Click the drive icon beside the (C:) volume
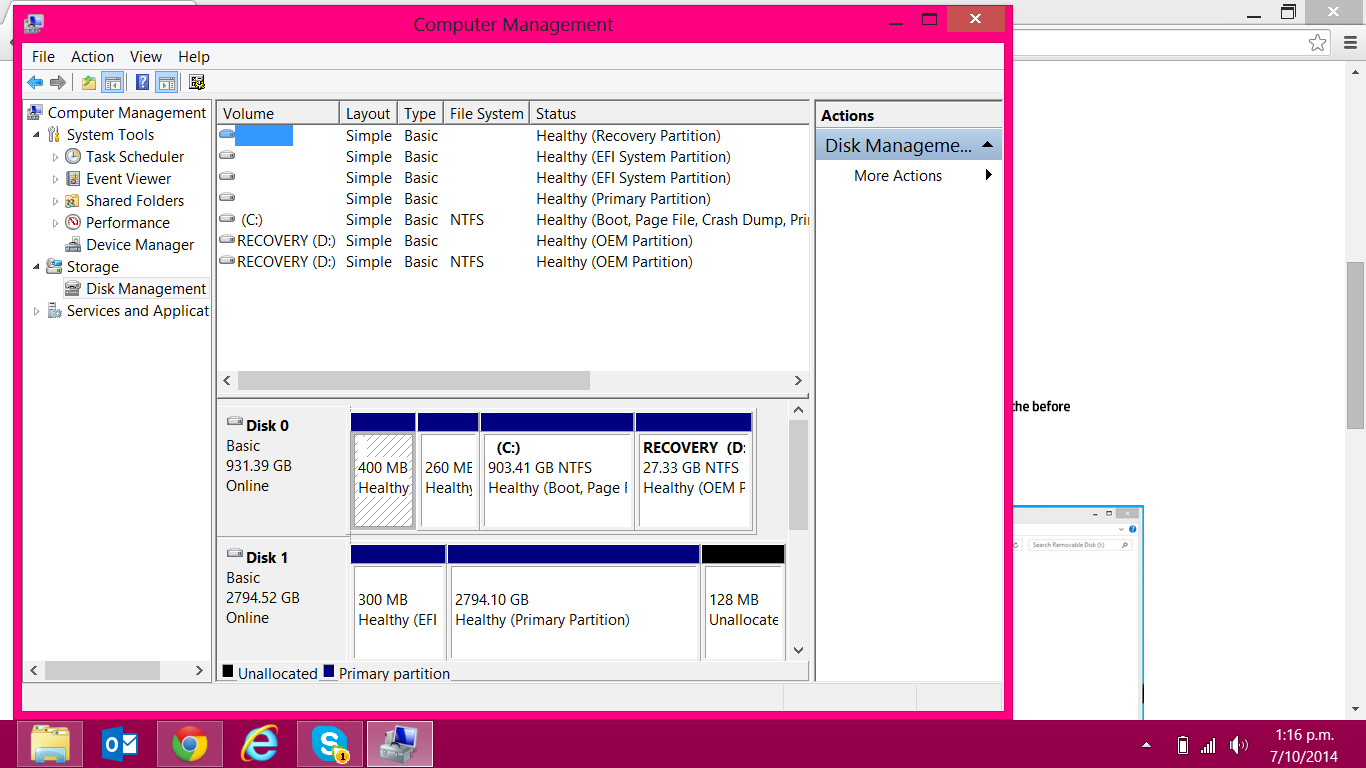Viewport: 1366px width, 768px height. pyautogui.click(x=227, y=220)
